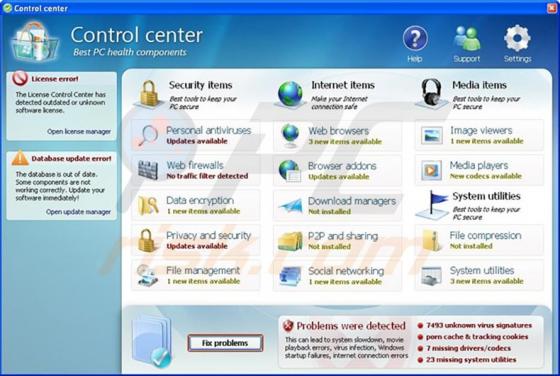Viewport: 560px width, 376px height.
Task: Click 'porn cache & tracking cookies' text
Action: tap(477, 337)
